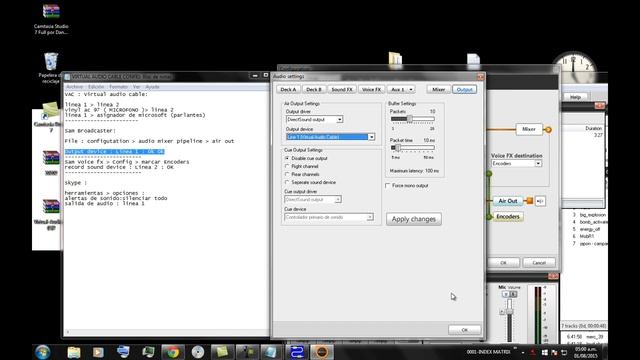Click the speaker icon next to Air Out
The height and width of the screenshot is (360, 640).
tap(540, 201)
